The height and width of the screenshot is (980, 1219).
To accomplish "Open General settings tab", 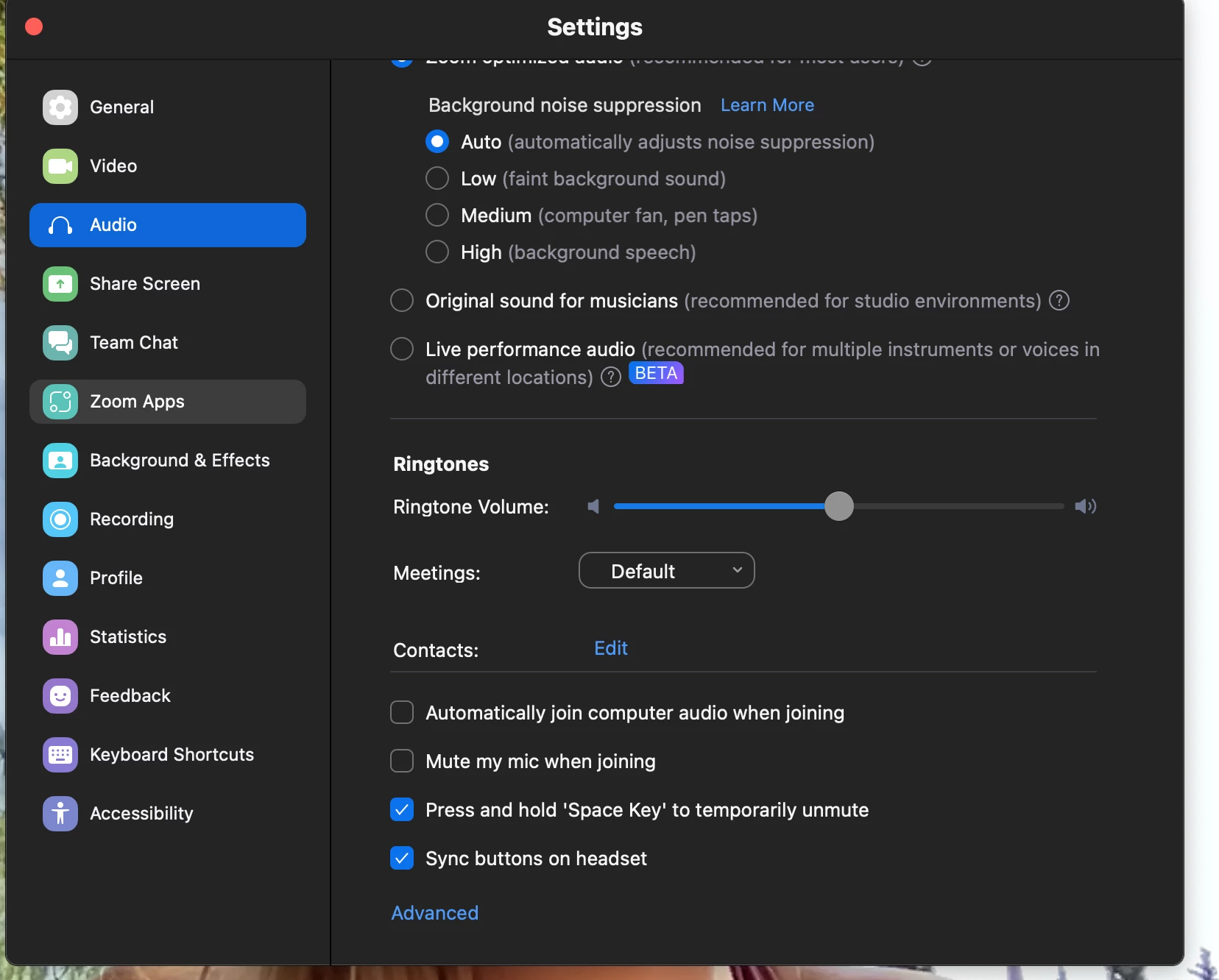I will [168, 107].
